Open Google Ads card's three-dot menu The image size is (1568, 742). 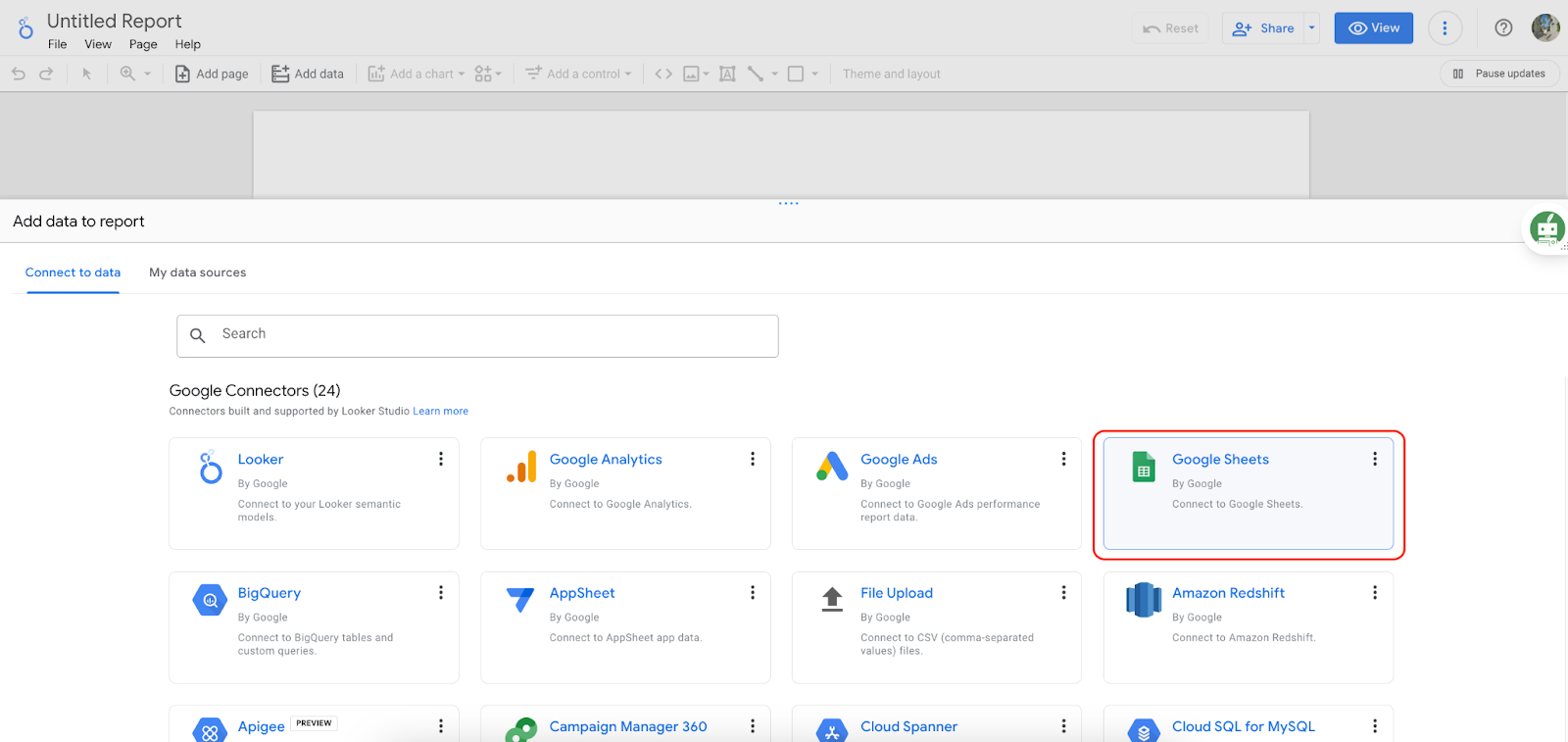1063,459
